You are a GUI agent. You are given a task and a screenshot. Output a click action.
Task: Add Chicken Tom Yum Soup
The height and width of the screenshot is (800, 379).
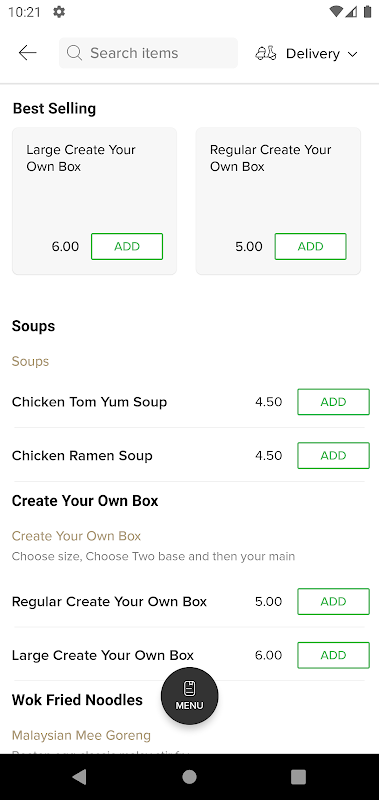(x=334, y=402)
